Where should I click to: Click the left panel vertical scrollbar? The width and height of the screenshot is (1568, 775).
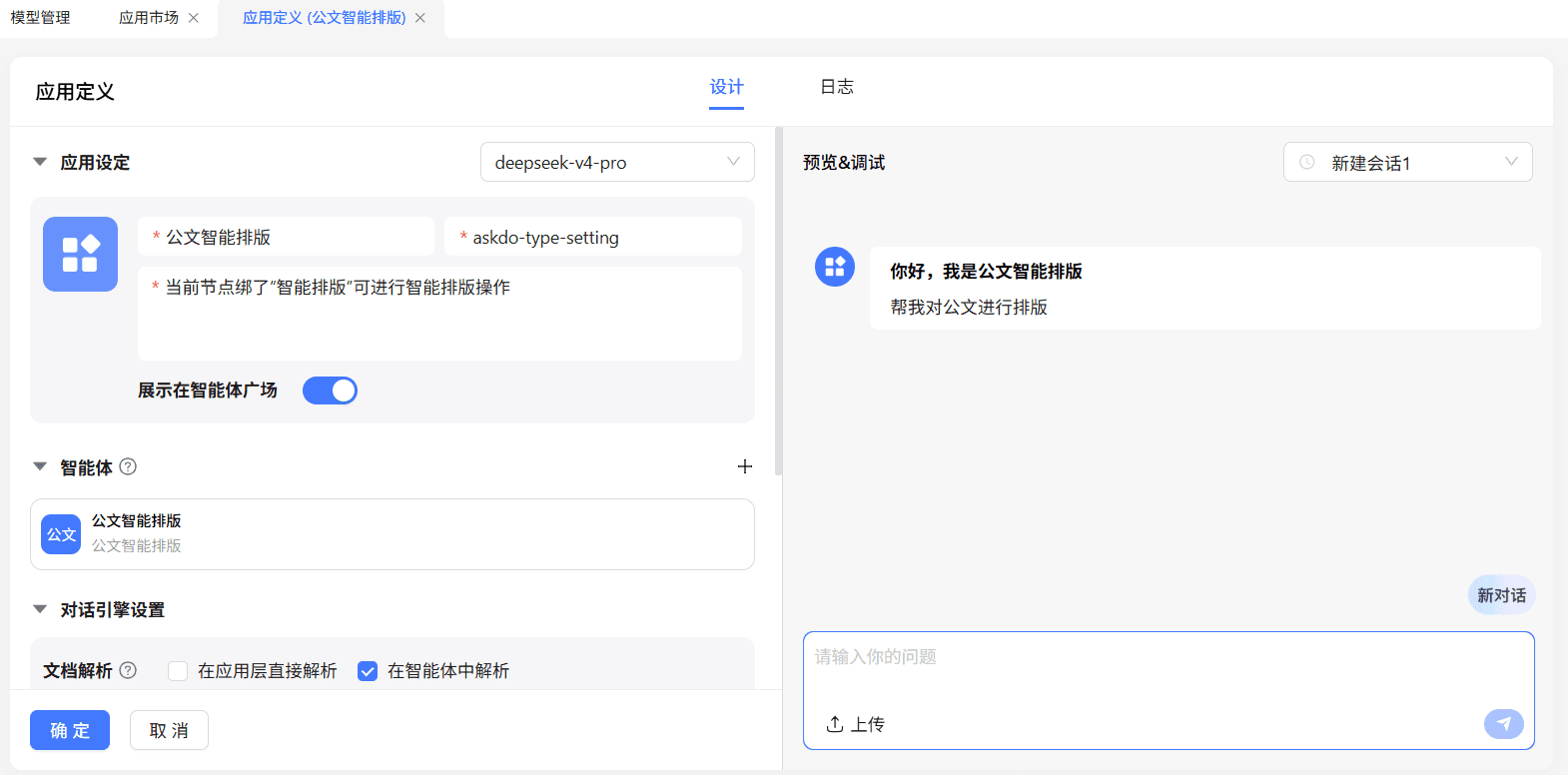(x=779, y=302)
